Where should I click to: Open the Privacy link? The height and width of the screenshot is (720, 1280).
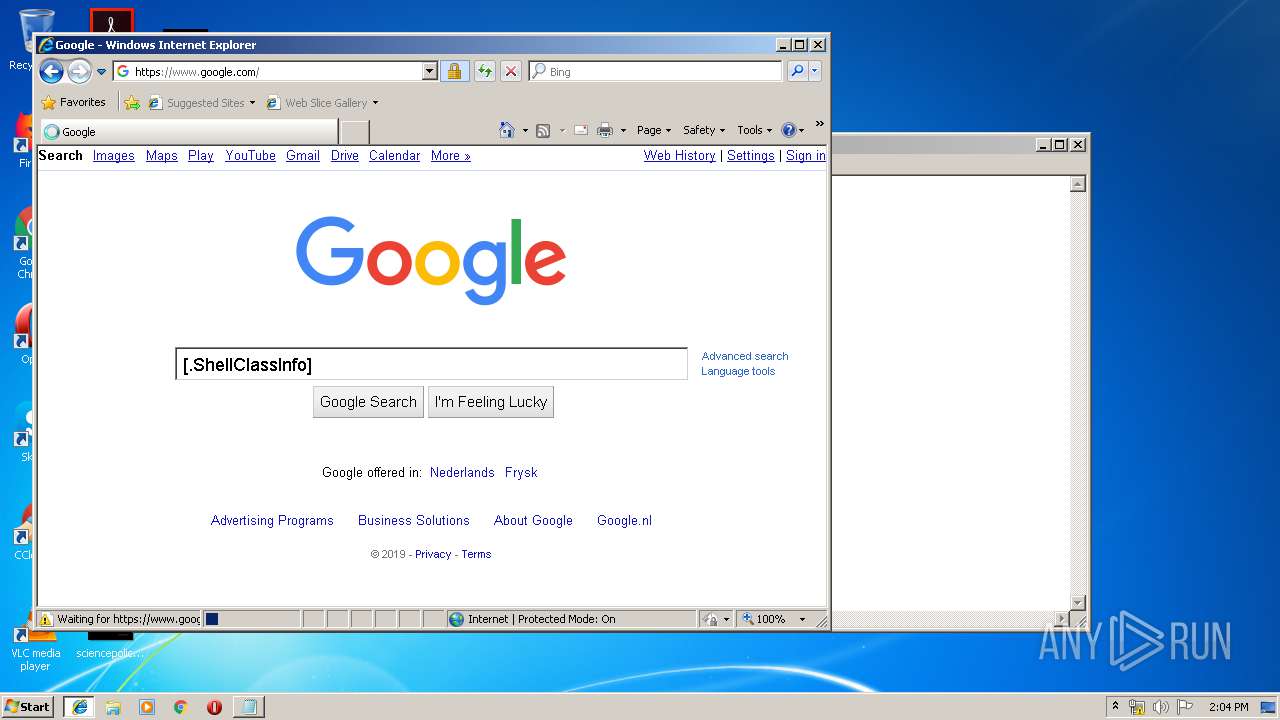[433, 554]
